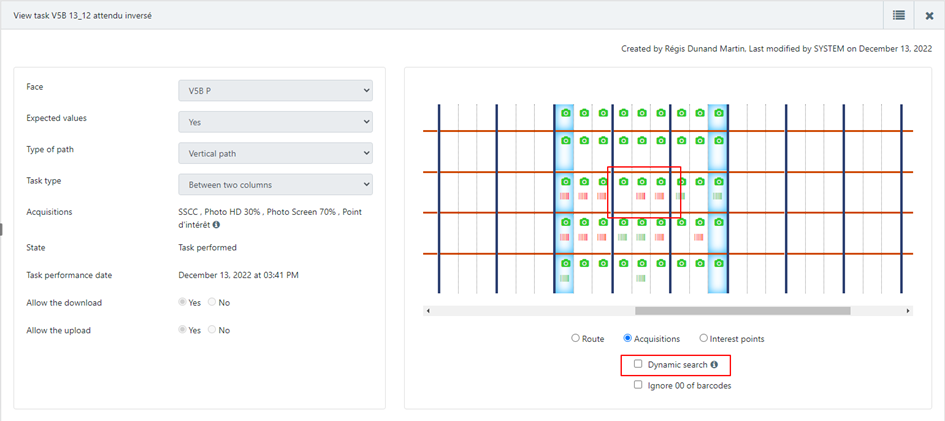Check Ignore 00 of barcodes
Viewport: 945px width, 421px height.
point(638,385)
